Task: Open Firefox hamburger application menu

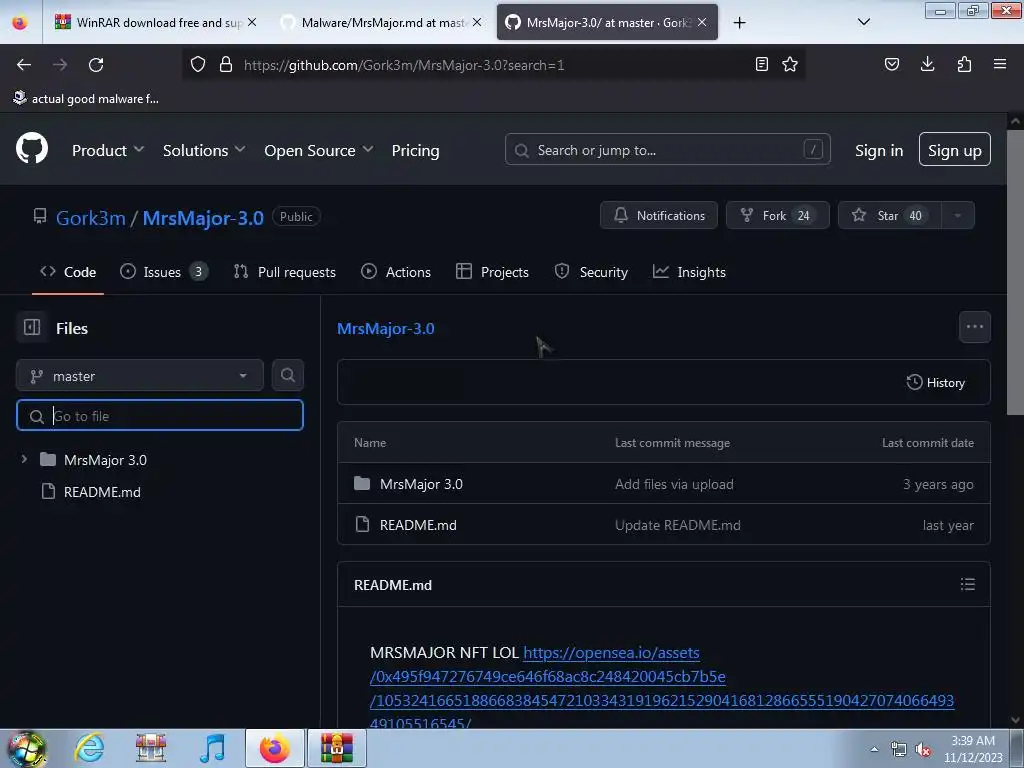Action: 1000,64
